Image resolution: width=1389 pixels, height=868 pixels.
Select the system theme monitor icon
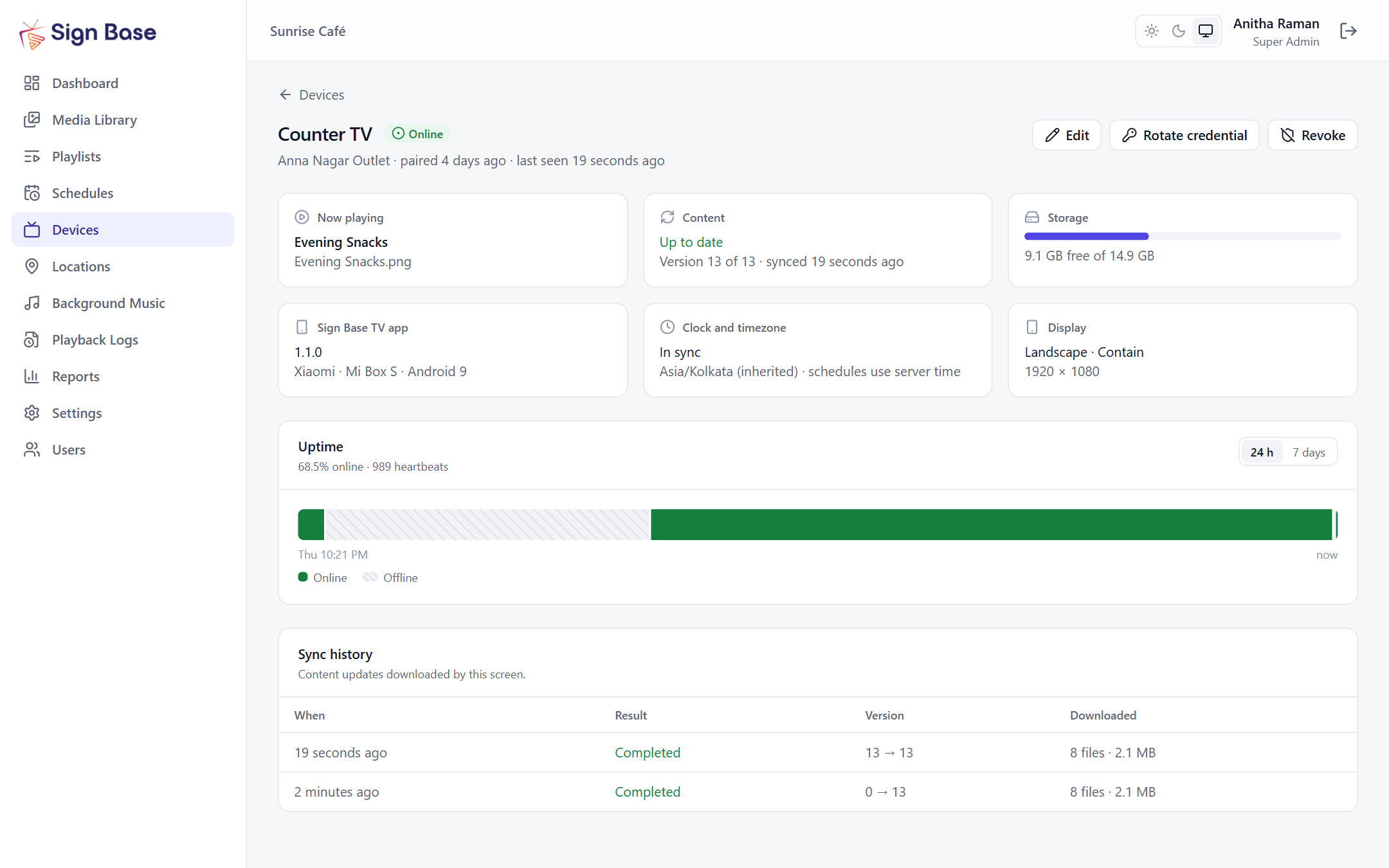tap(1206, 31)
